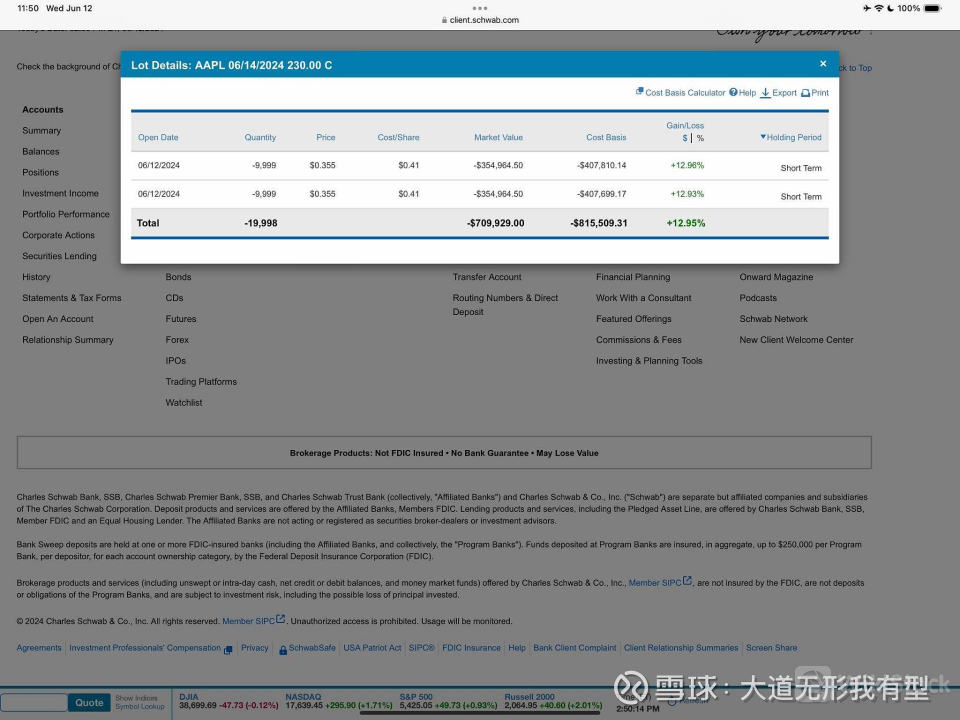This screenshot has height=720, width=960.
Task: Open Positions in Accounts menu
Action: coord(41,173)
